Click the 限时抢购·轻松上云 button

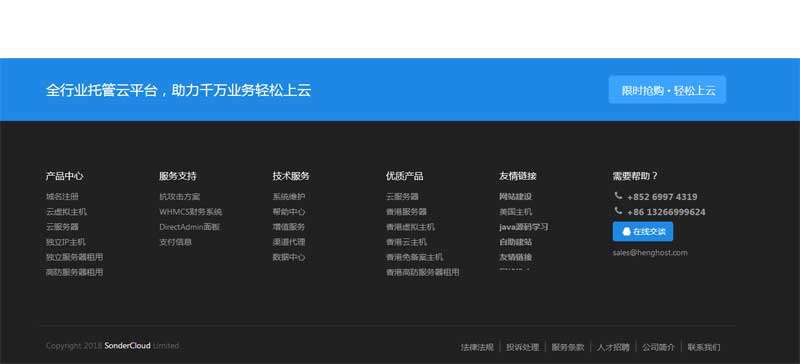667,90
